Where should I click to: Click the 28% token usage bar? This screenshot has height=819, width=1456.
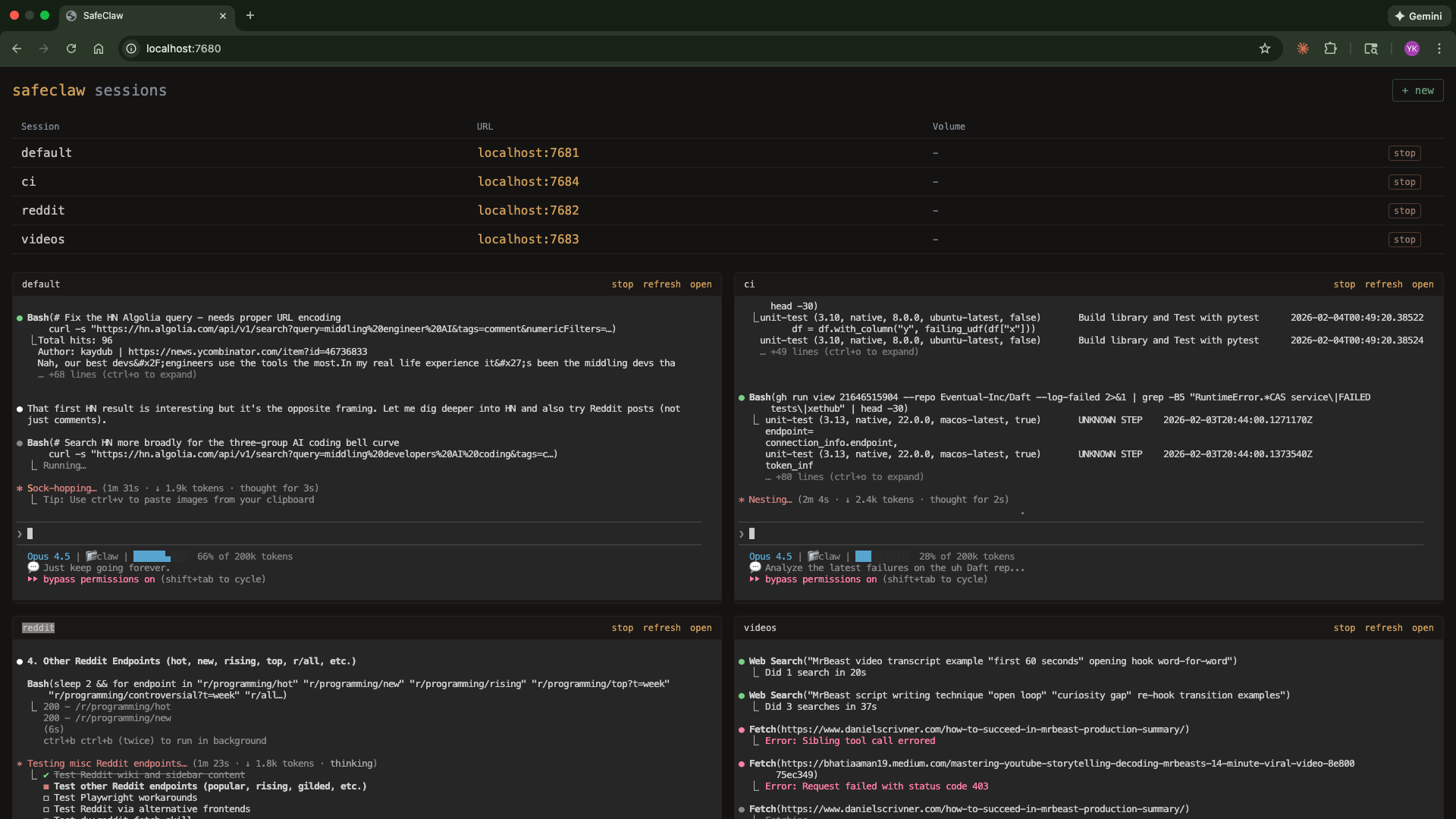coord(882,557)
